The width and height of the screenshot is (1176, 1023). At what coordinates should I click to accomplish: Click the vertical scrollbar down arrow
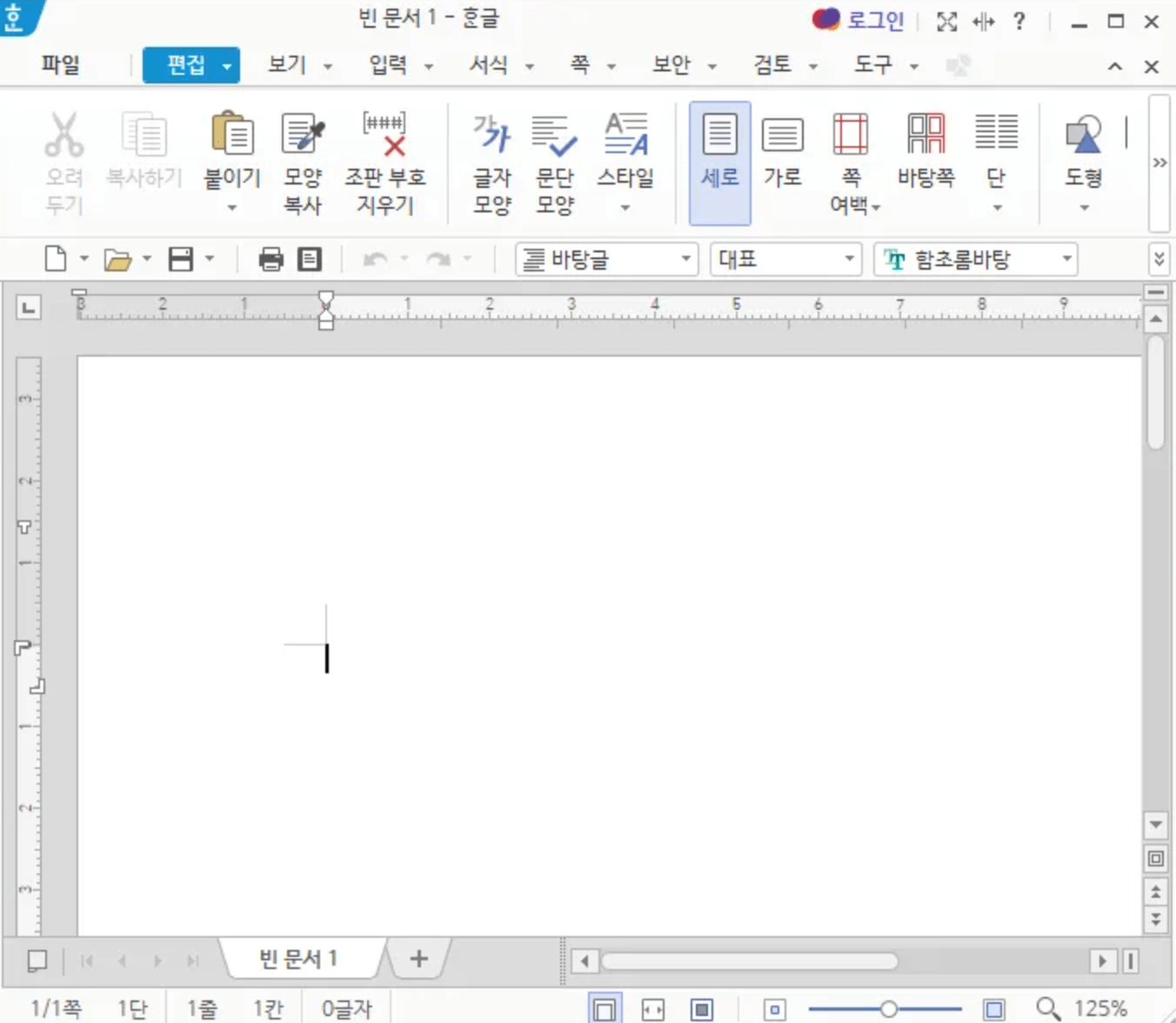click(1156, 824)
